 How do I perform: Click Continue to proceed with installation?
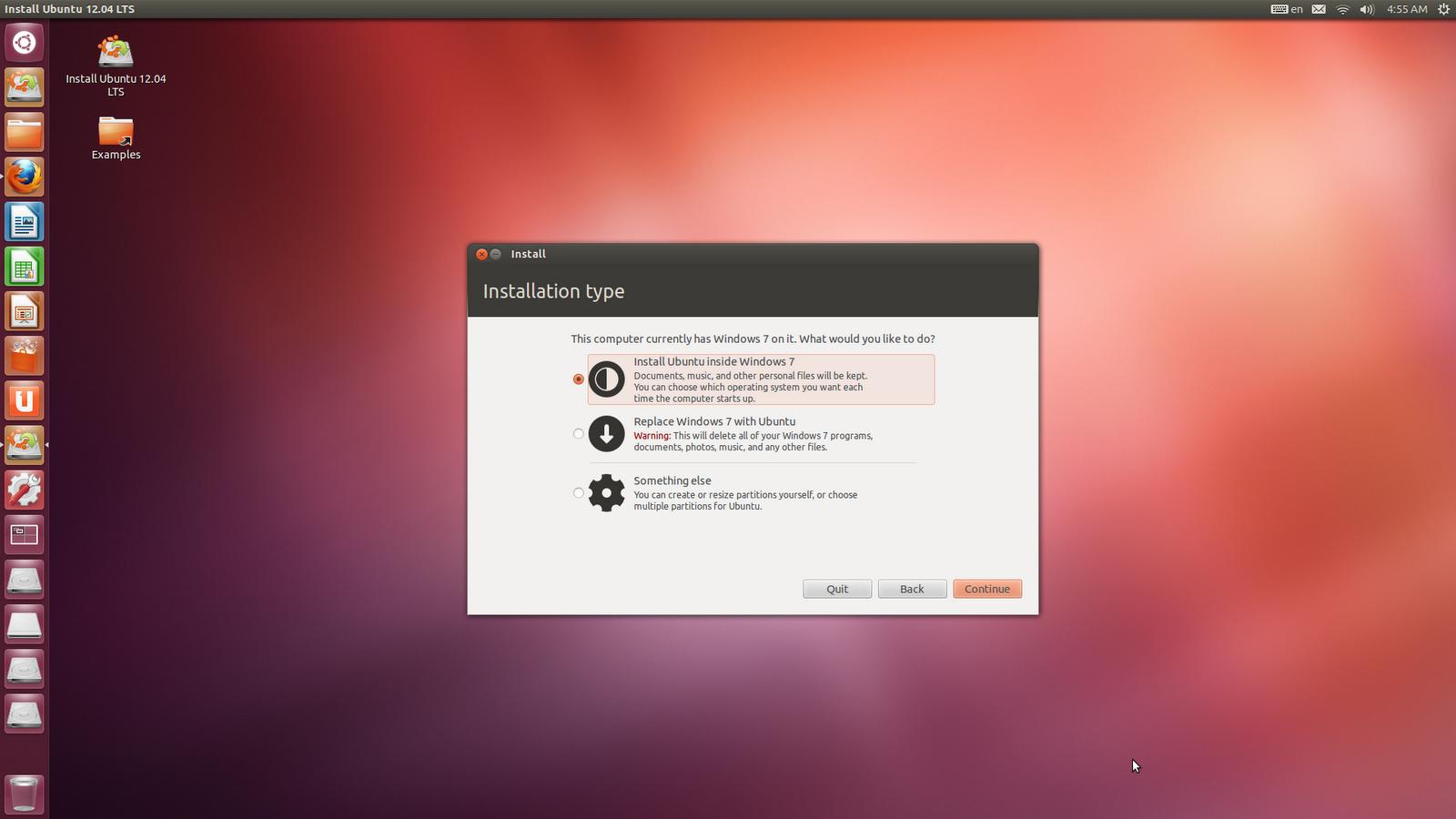coord(987,589)
